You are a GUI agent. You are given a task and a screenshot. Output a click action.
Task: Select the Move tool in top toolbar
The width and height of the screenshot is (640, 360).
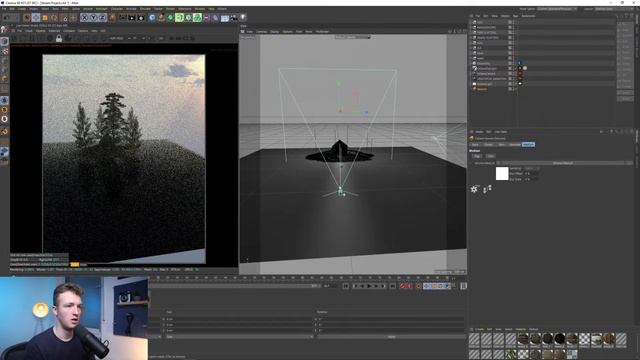coord(36,18)
